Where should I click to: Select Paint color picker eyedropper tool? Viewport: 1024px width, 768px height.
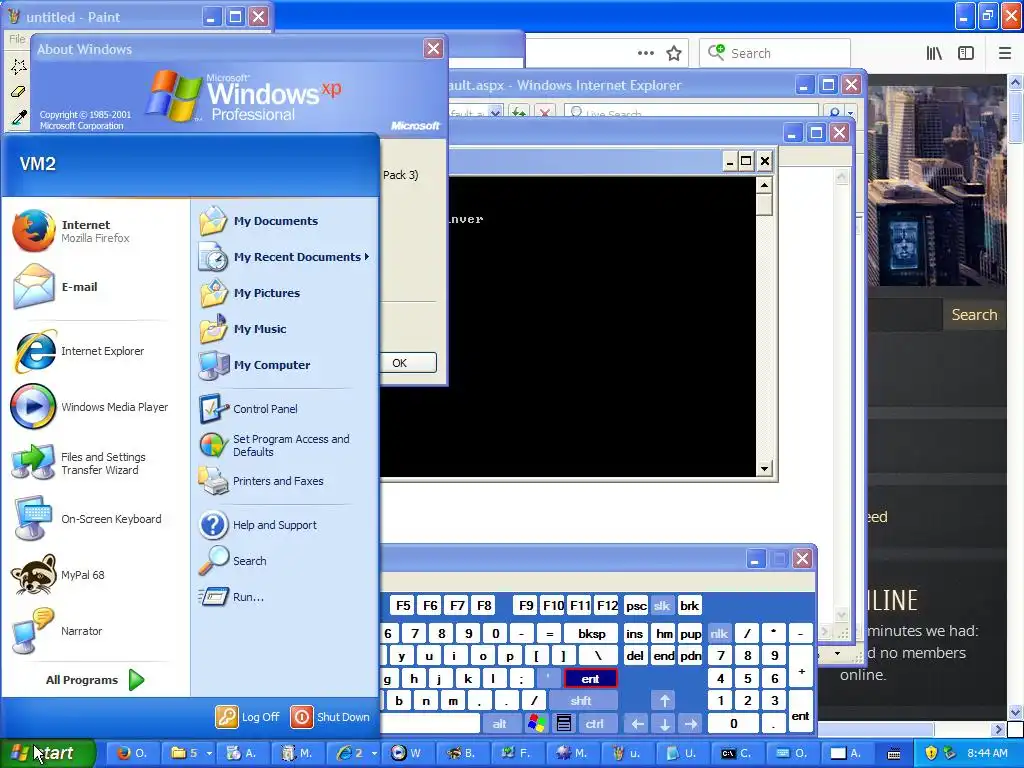click(x=18, y=118)
